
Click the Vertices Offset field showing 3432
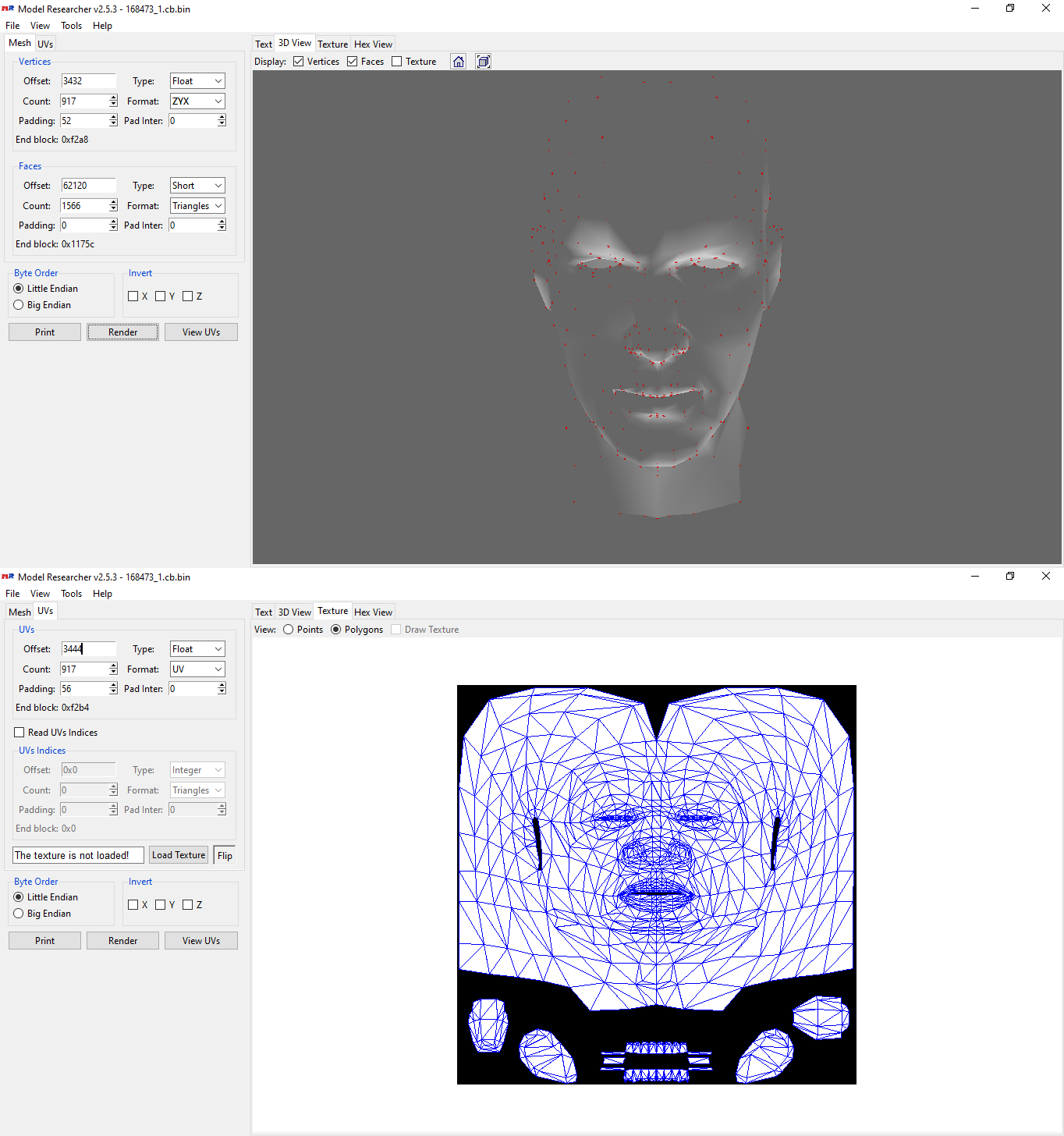(88, 81)
